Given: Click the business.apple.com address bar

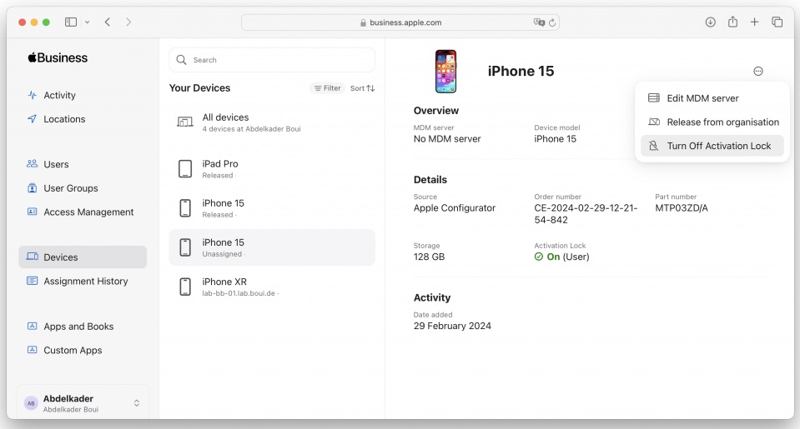Looking at the screenshot, I should [x=401, y=22].
